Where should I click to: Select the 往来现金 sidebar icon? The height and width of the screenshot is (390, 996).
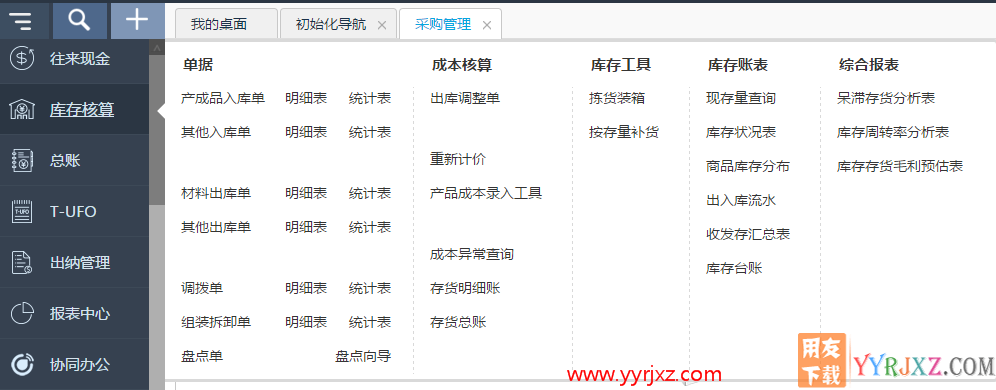coord(23,58)
